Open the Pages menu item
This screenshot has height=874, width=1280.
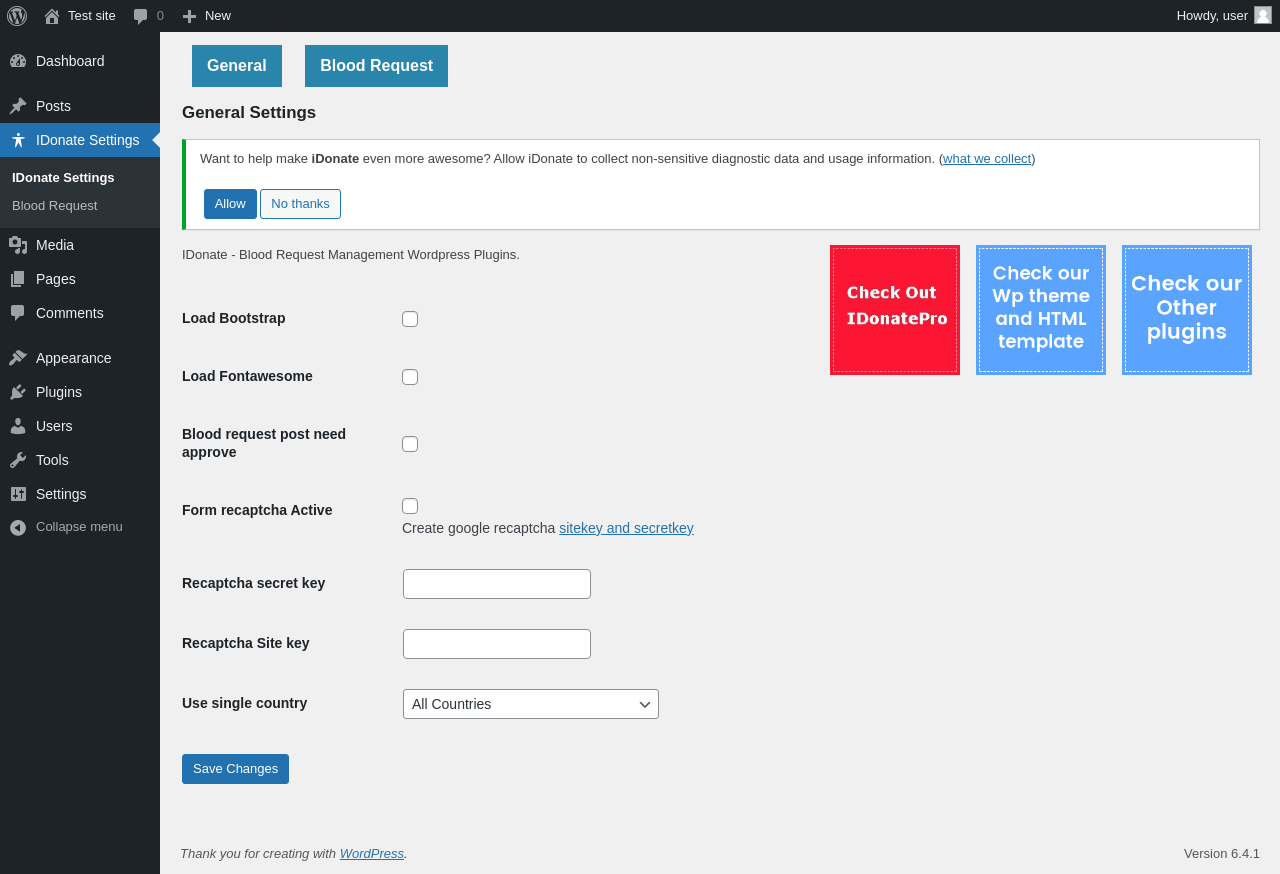(80, 279)
